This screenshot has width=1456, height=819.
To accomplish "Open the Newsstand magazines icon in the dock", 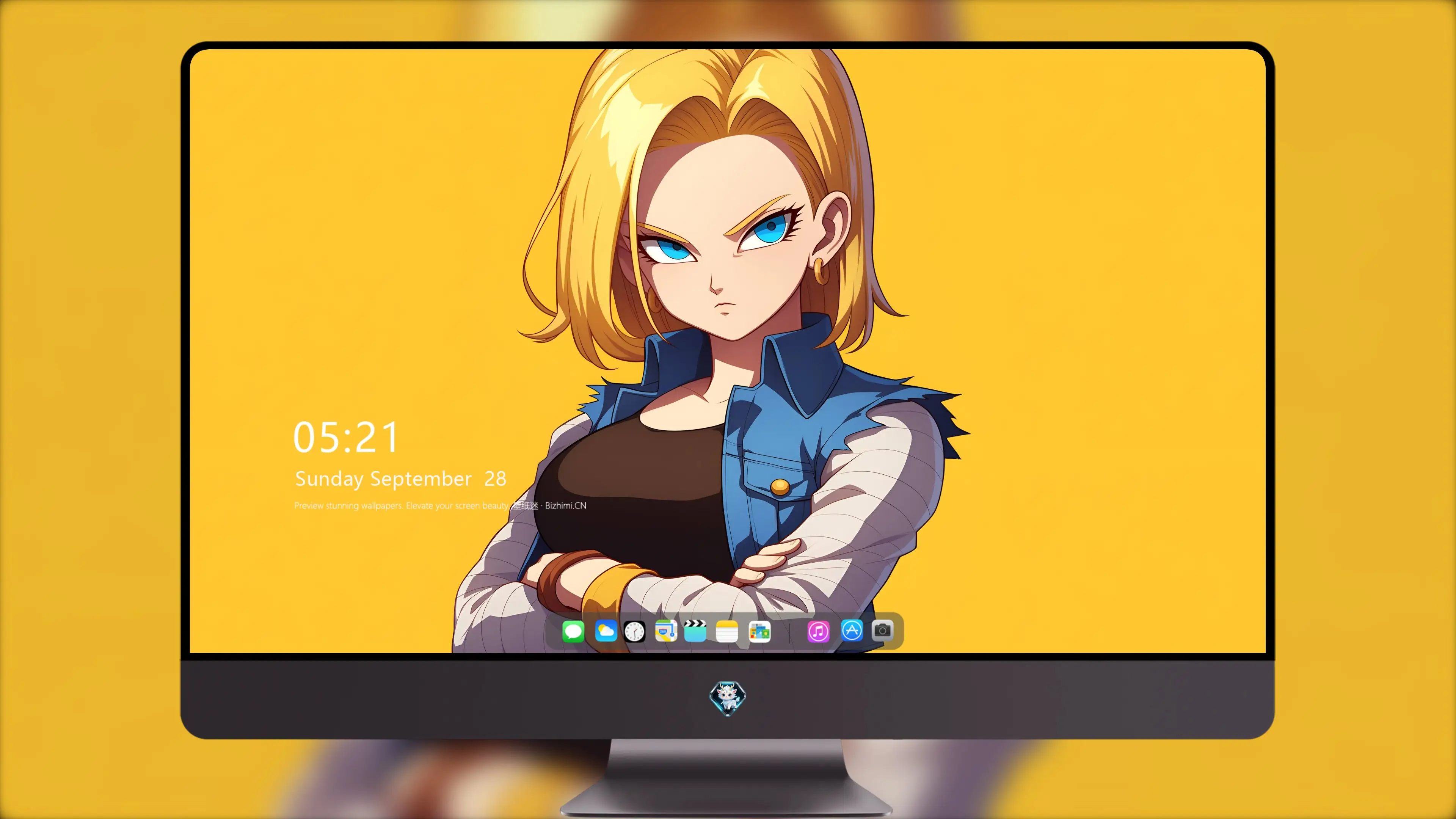I will click(759, 631).
